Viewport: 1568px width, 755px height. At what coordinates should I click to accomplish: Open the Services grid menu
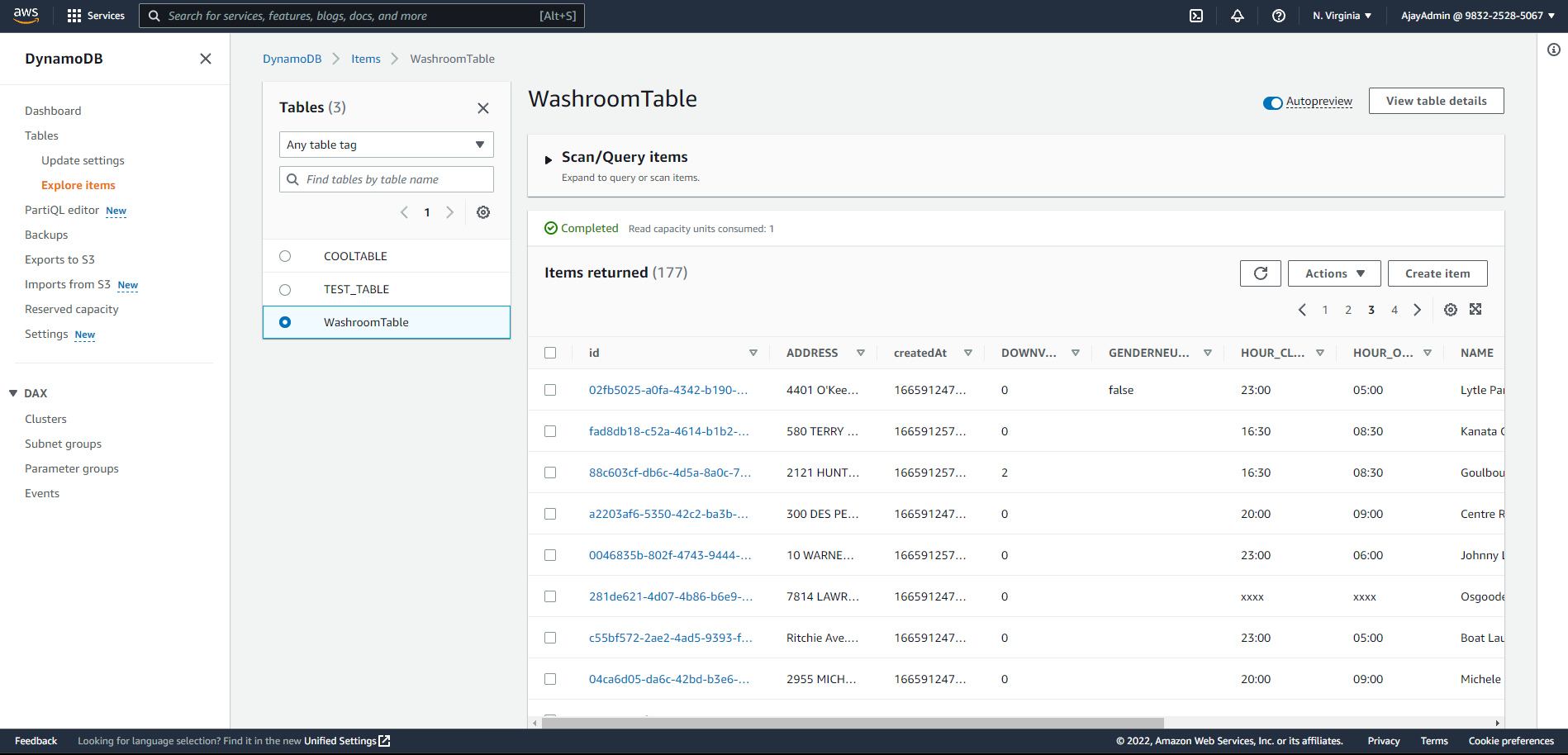(x=96, y=16)
